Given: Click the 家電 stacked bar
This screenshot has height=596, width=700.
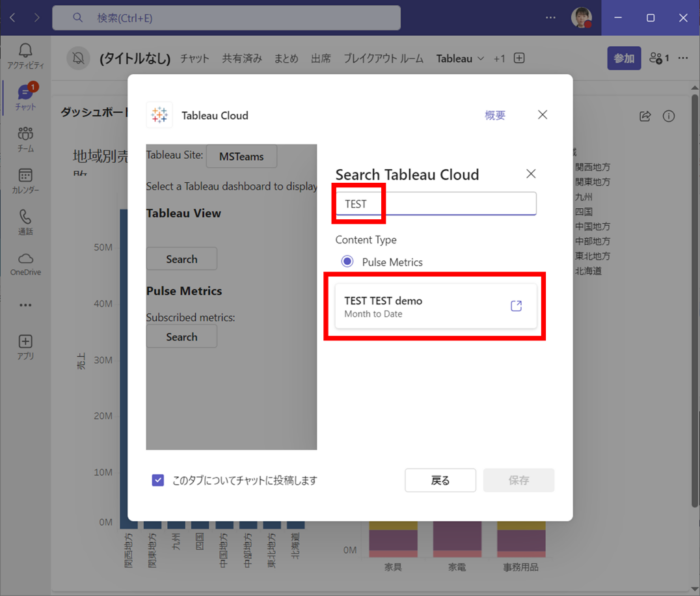Looking at the screenshot, I should tap(457, 539).
